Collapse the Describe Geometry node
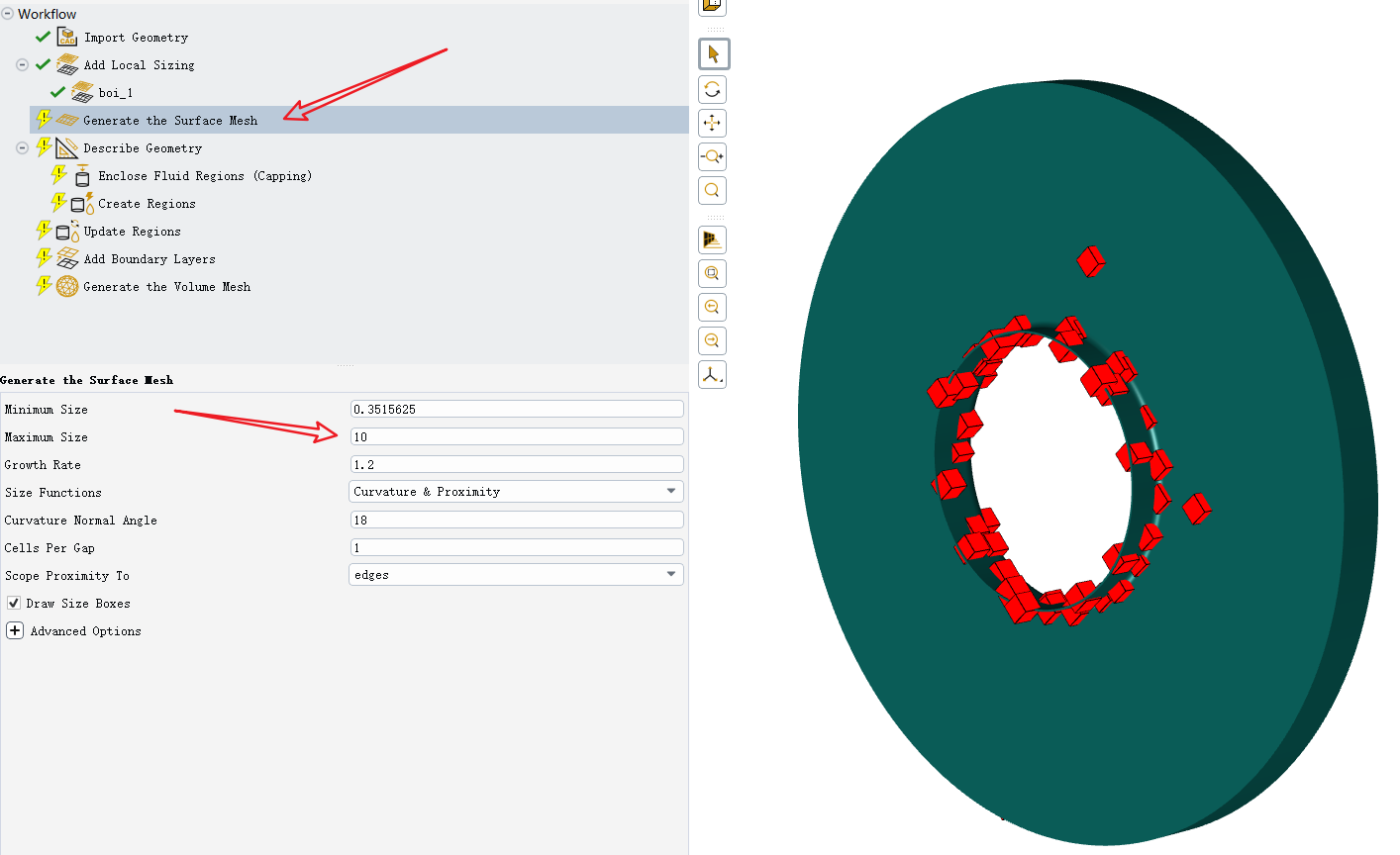This screenshot has height=855, width=1400. click(22, 148)
